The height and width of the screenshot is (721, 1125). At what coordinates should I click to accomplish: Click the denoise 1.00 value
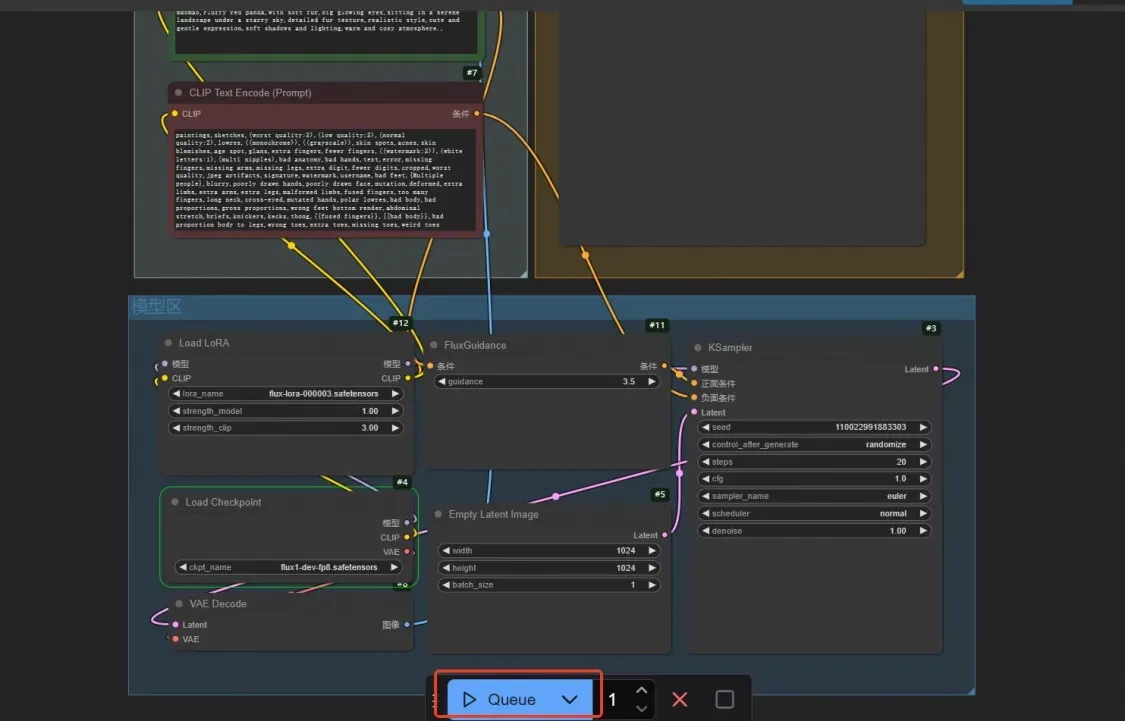click(x=898, y=531)
